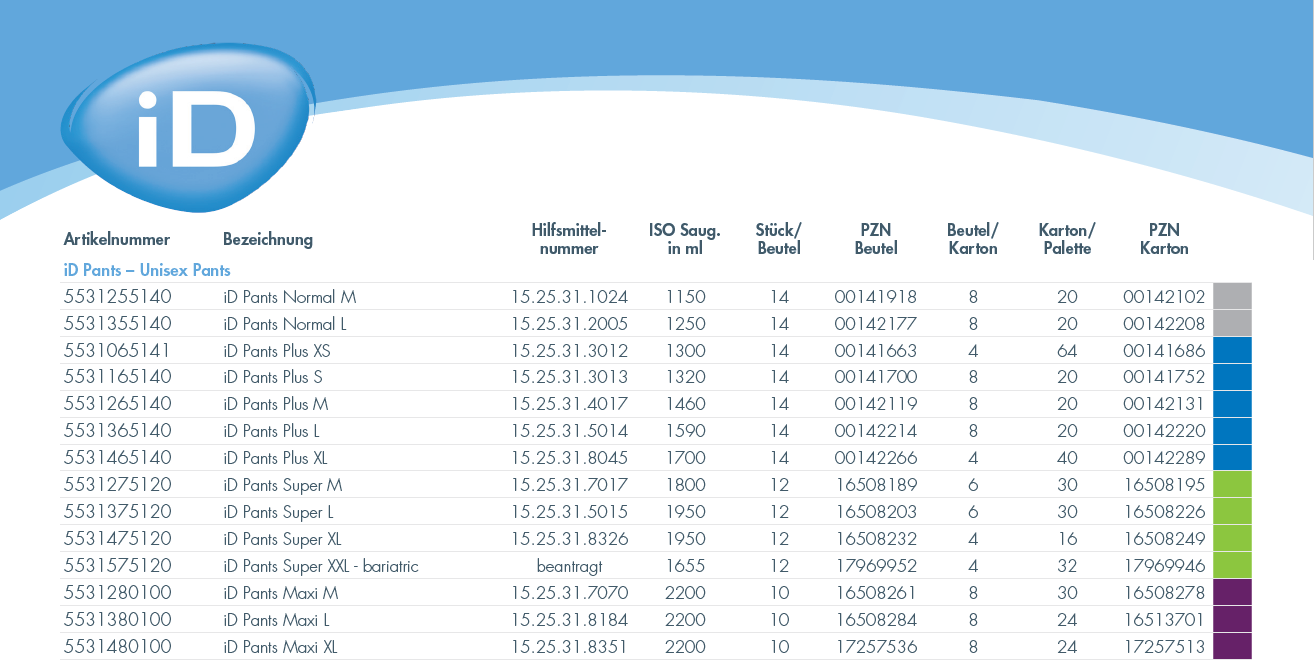Click the 'iD Pants Plus S' product name
Viewport: 1314px width, 665px height.
coord(273,377)
